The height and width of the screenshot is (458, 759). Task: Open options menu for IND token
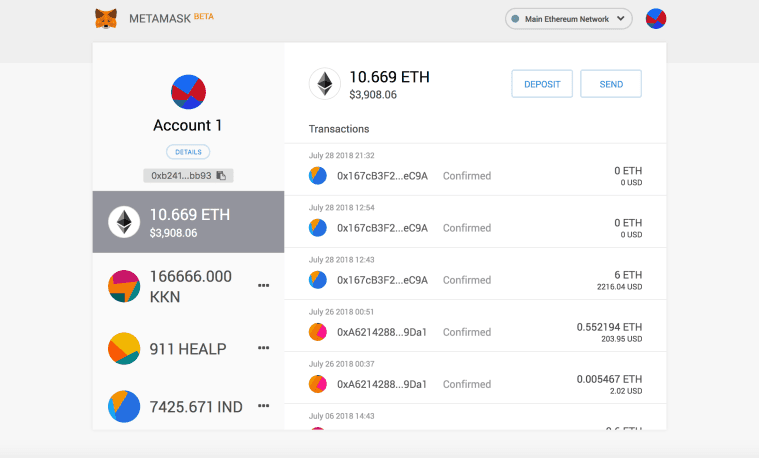(x=263, y=406)
